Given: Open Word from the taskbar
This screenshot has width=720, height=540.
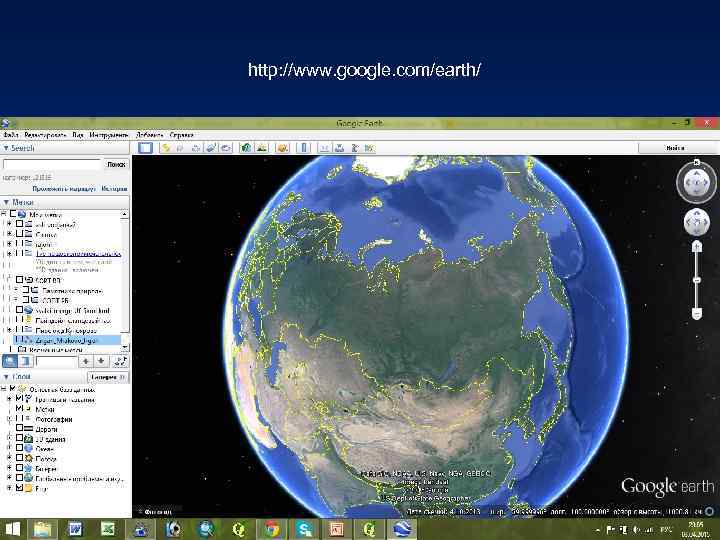Looking at the screenshot, I should click(75, 529).
